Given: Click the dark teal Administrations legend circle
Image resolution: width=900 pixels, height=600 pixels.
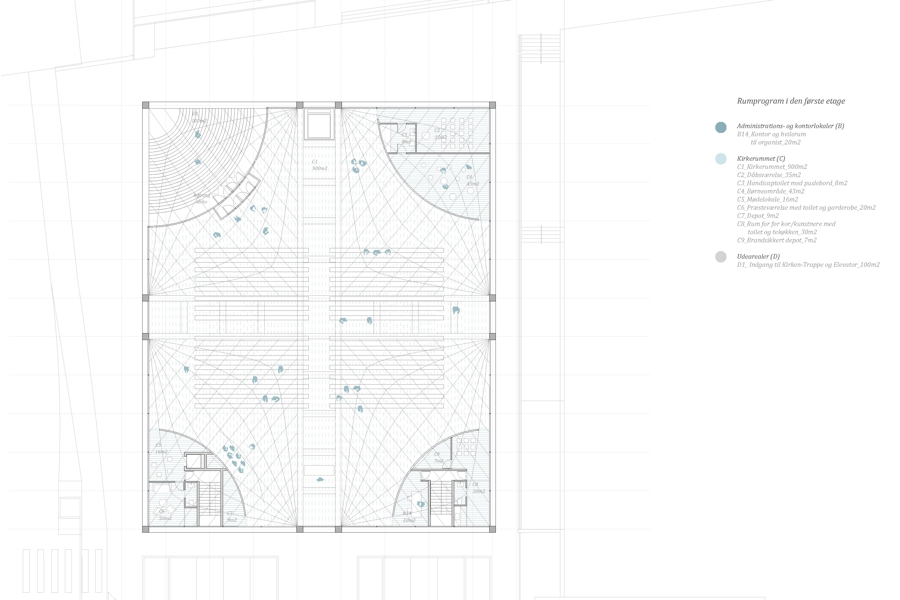Looking at the screenshot, I should tap(721, 127).
